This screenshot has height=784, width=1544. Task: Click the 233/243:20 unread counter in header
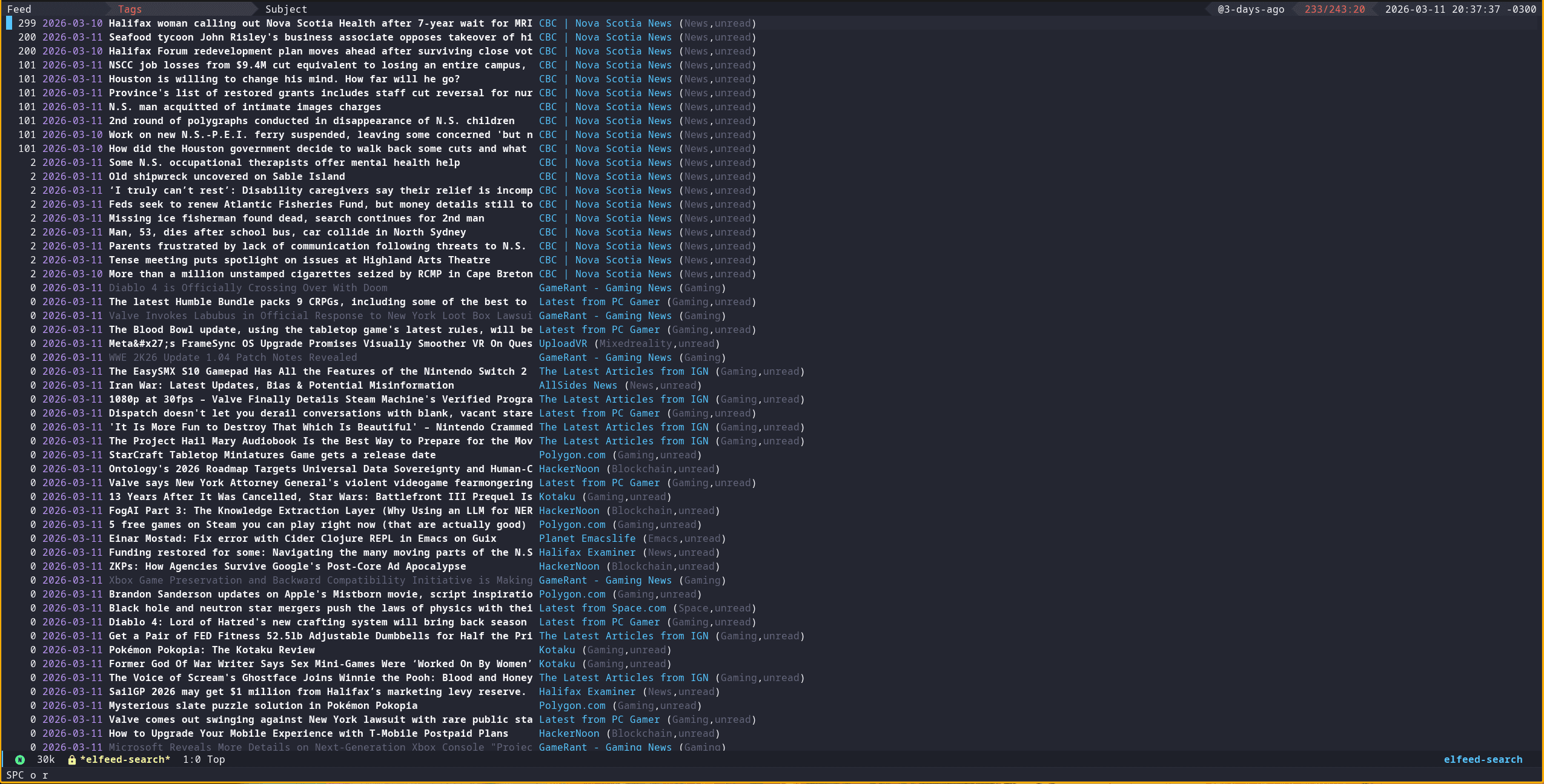click(x=1334, y=9)
